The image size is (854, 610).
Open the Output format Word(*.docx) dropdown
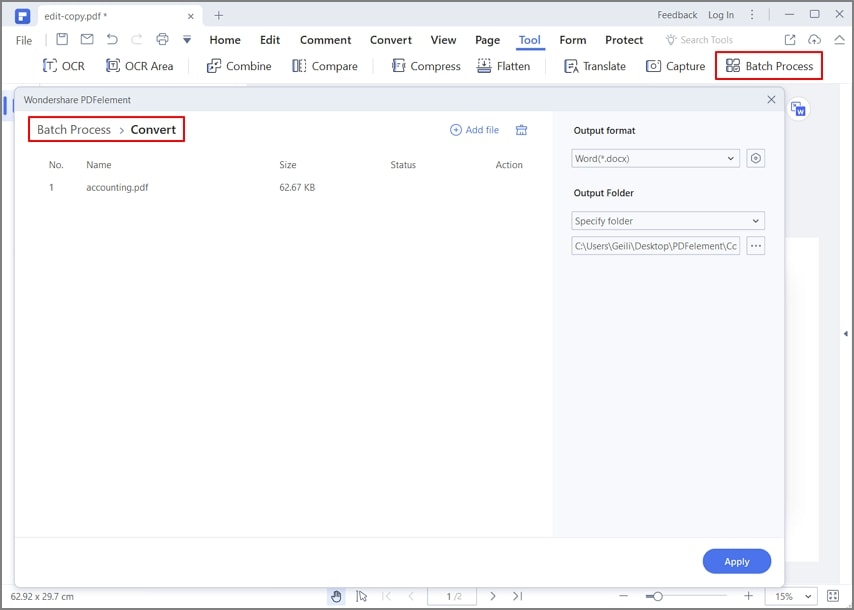655,158
